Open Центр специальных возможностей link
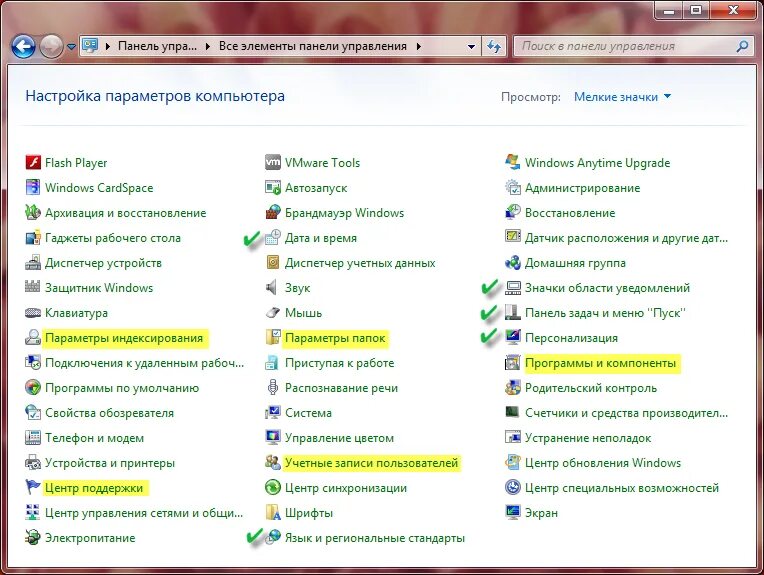The height and width of the screenshot is (575, 764). click(622, 487)
